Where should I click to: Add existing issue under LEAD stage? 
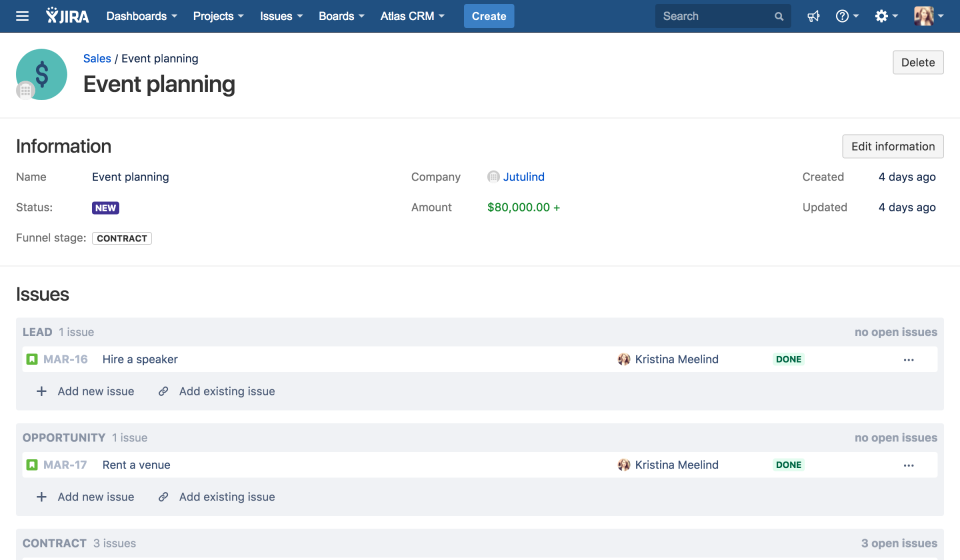click(217, 391)
